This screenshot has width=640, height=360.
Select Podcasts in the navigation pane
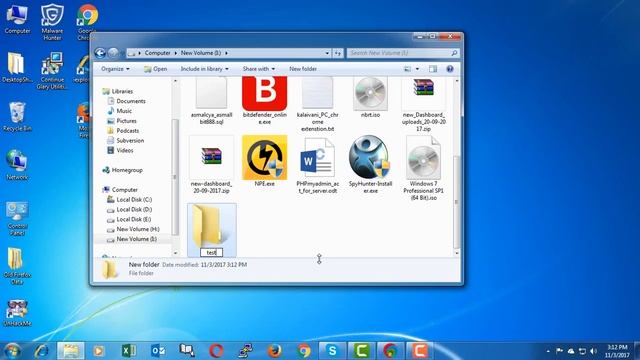point(128,131)
